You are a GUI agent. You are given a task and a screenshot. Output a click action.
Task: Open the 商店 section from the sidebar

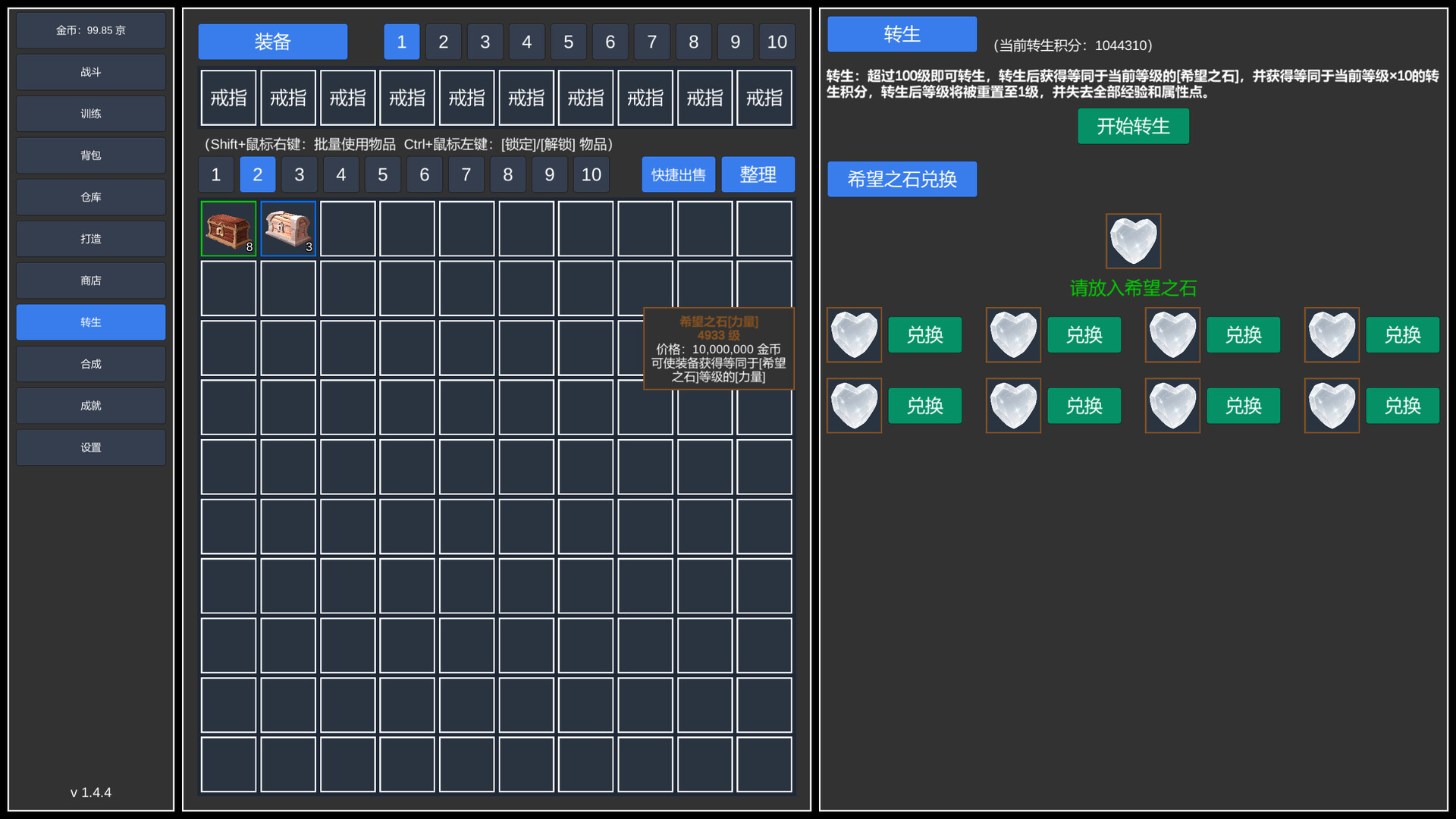[90, 280]
